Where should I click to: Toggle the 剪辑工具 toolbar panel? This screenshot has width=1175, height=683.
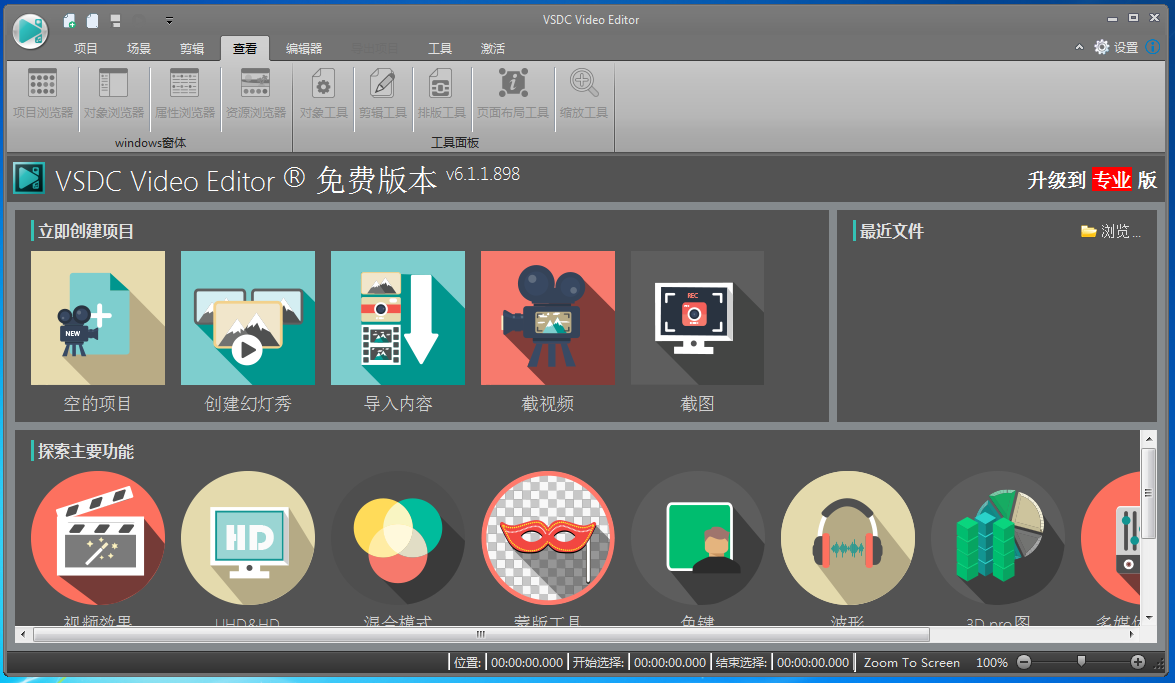(x=382, y=94)
